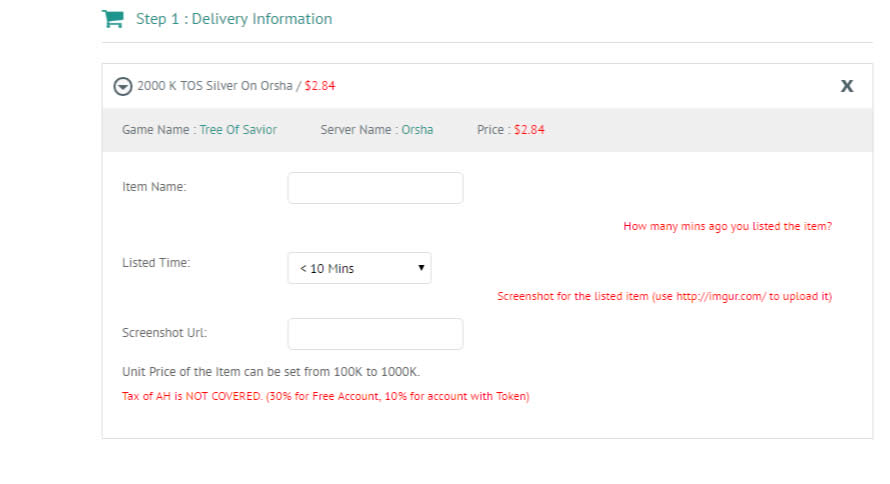Click the red $2.84 price in the title row
890x484 pixels.
coord(320,86)
